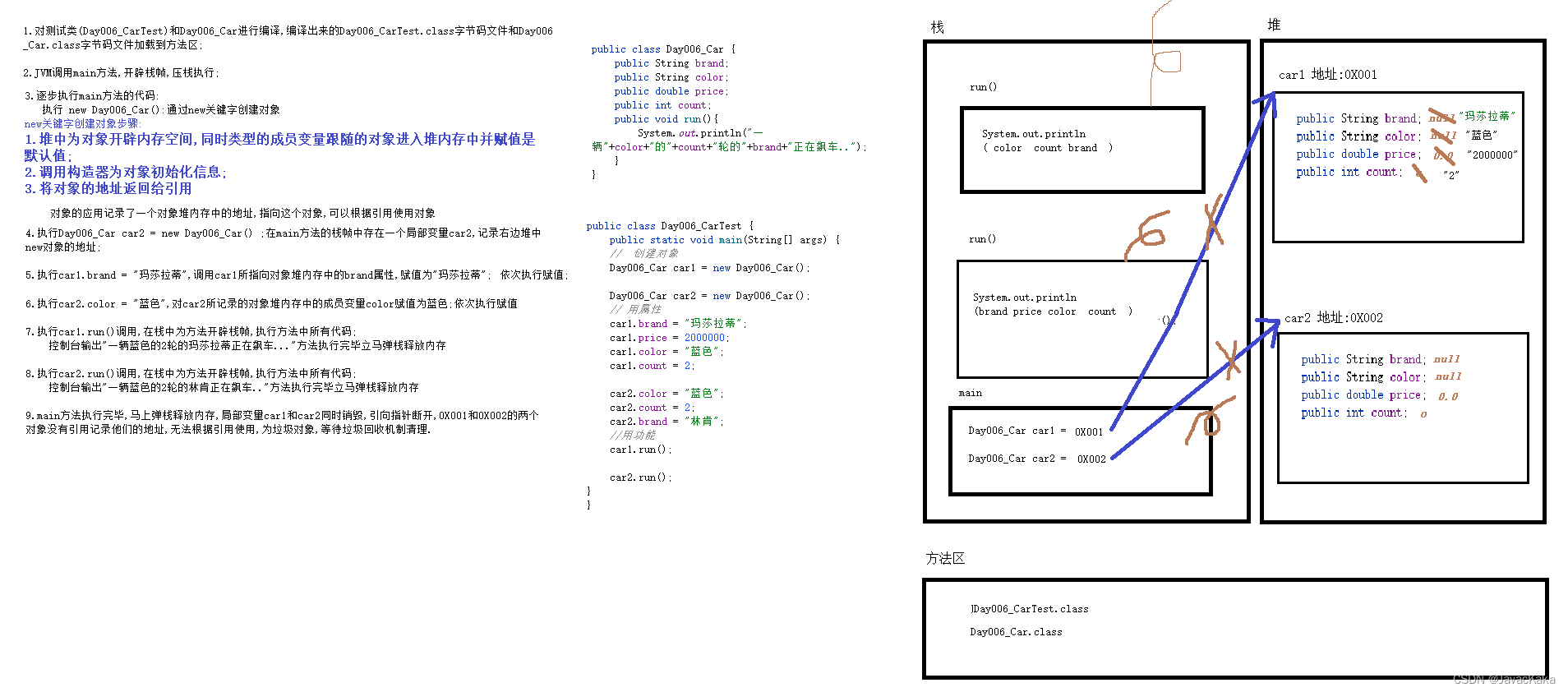Click code line "car2.color = "蓝色";"

[667, 394]
